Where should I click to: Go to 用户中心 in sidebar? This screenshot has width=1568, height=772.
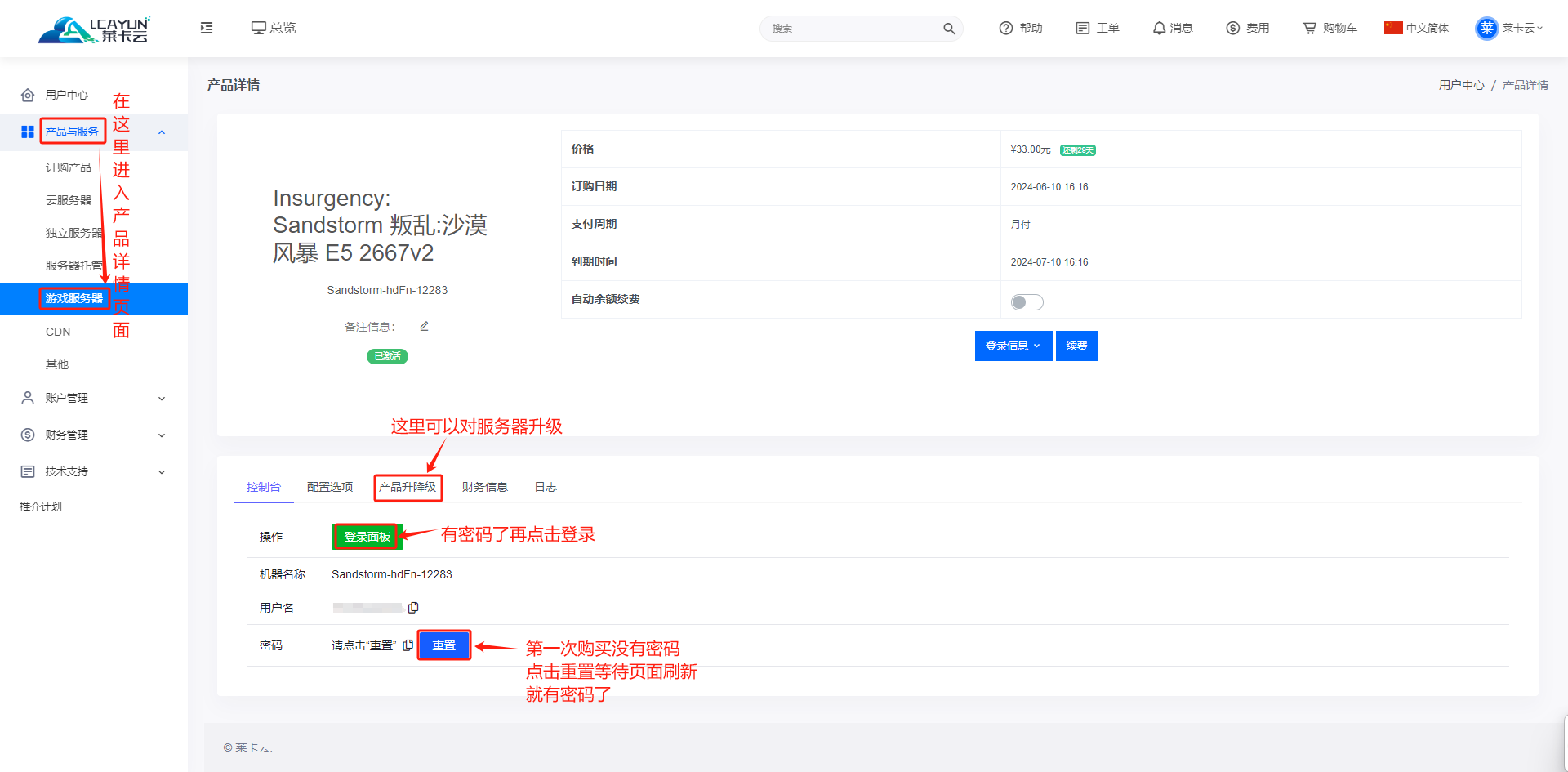pyautogui.click(x=66, y=95)
